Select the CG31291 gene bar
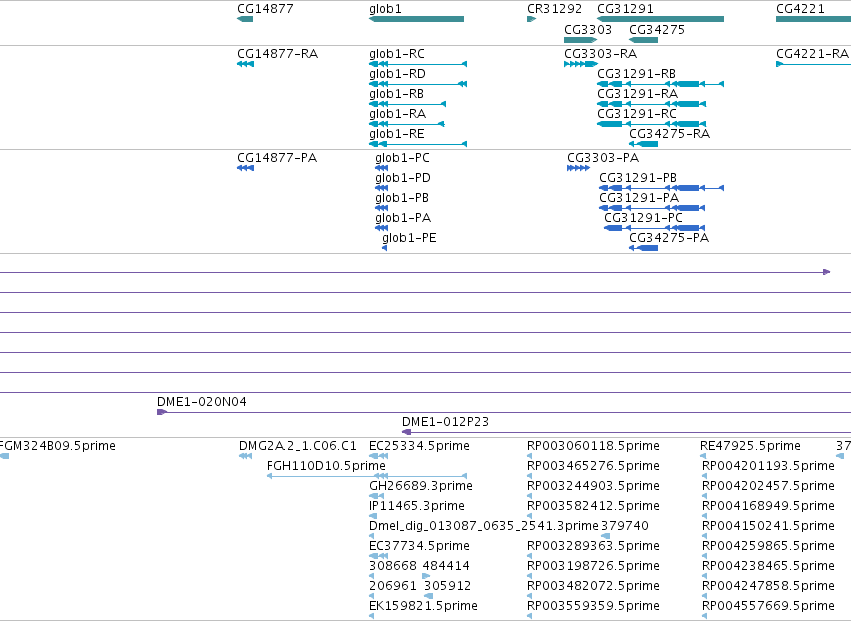 [661, 19]
